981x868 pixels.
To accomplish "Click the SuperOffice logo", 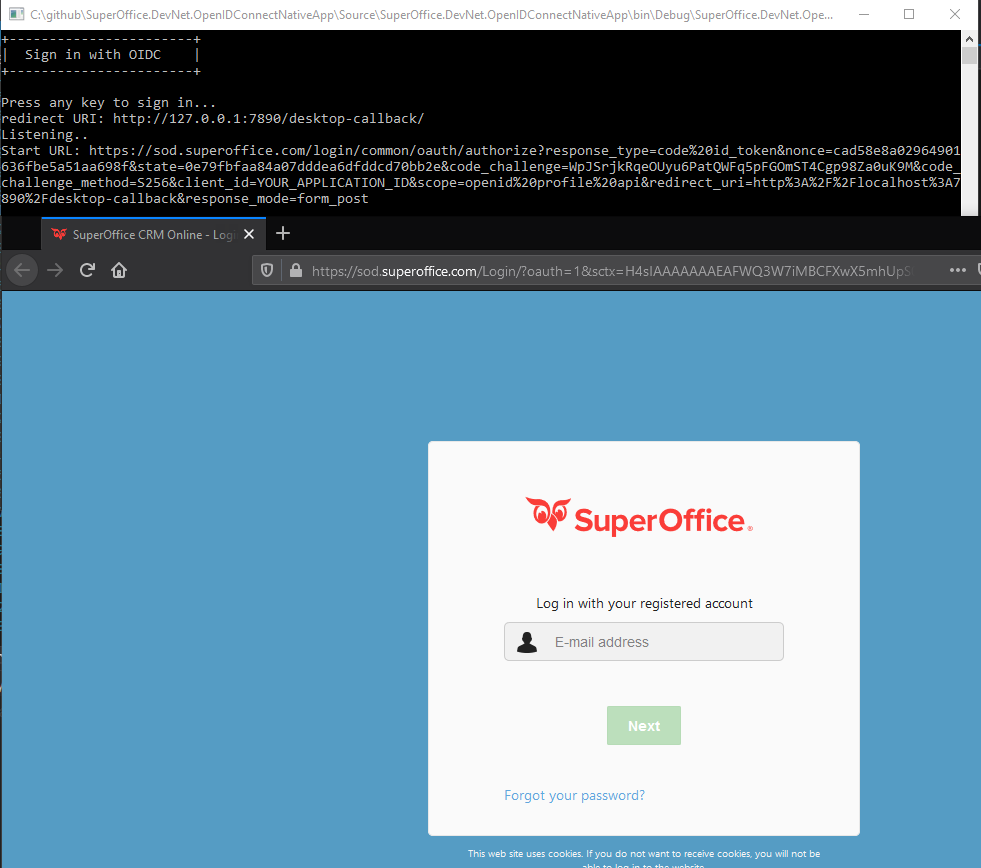I will pos(639,517).
